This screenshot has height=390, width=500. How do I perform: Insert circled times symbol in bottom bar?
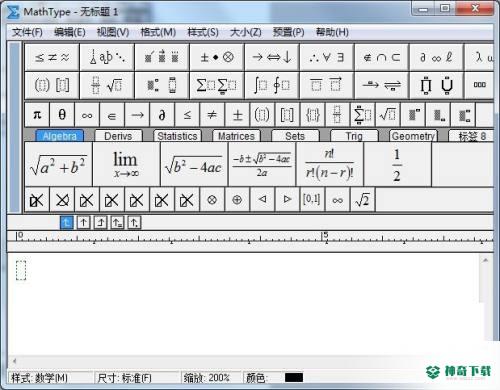point(212,200)
